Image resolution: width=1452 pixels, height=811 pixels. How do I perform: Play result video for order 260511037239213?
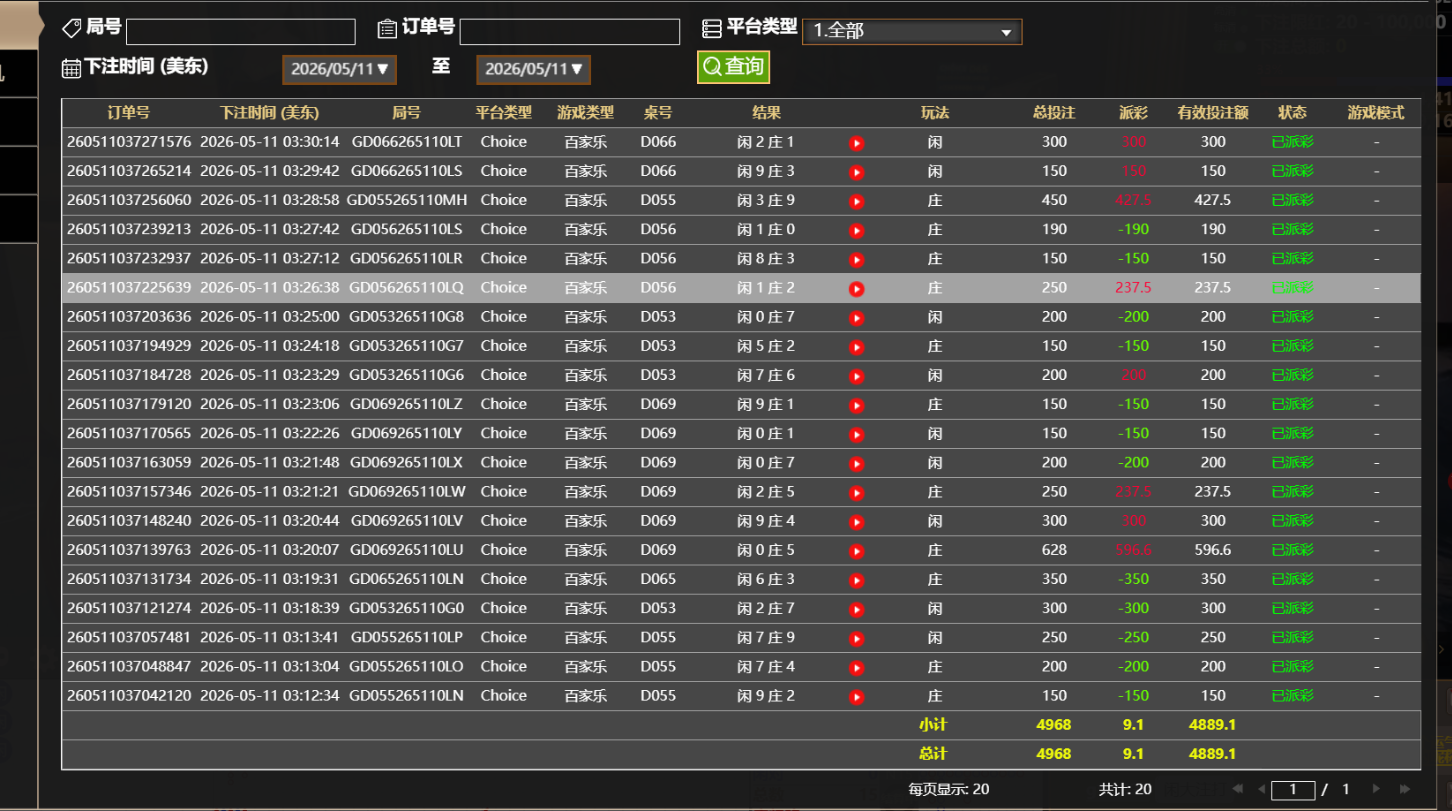point(856,230)
